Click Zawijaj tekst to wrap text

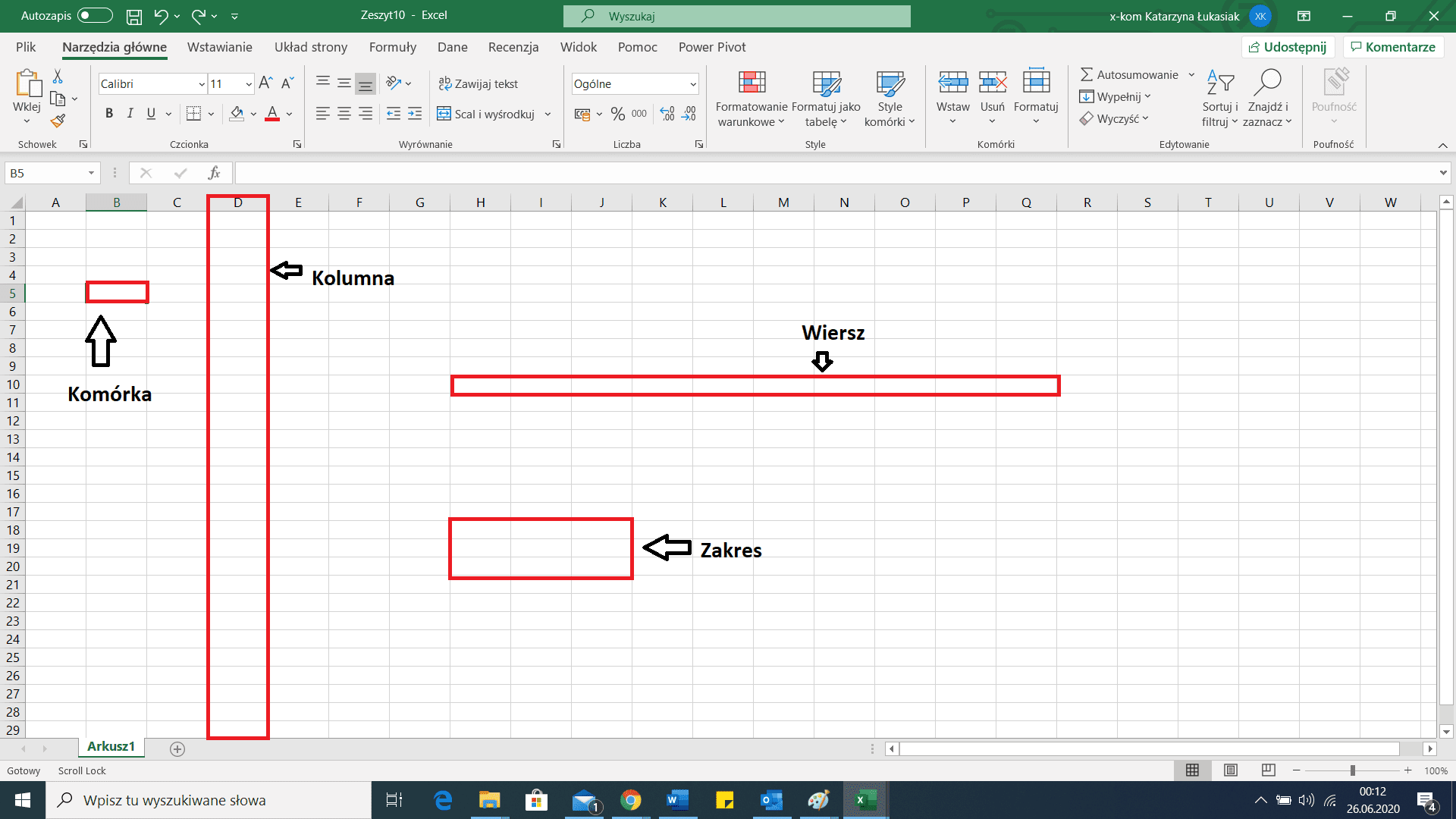[x=479, y=83]
